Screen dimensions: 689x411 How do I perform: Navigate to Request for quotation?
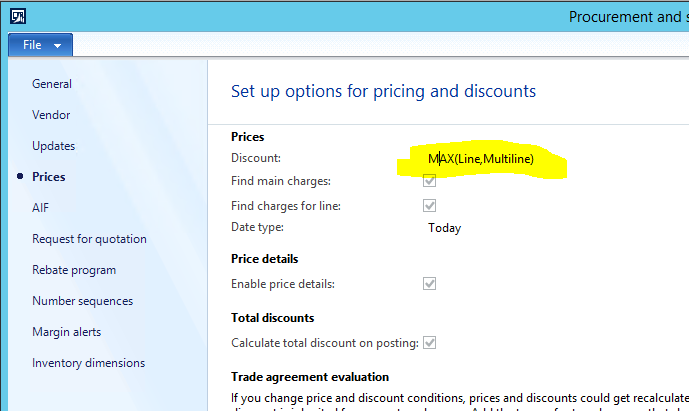(x=89, y=239)
